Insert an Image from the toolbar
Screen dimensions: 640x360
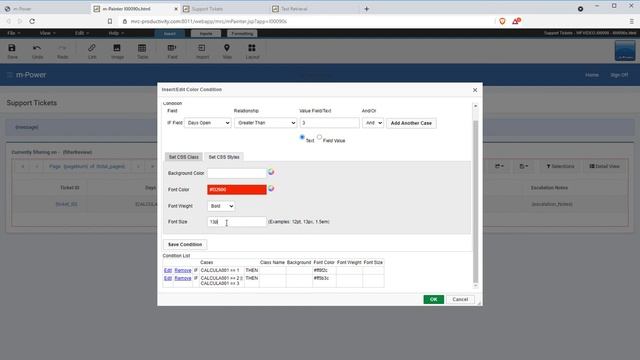point(117,51)
